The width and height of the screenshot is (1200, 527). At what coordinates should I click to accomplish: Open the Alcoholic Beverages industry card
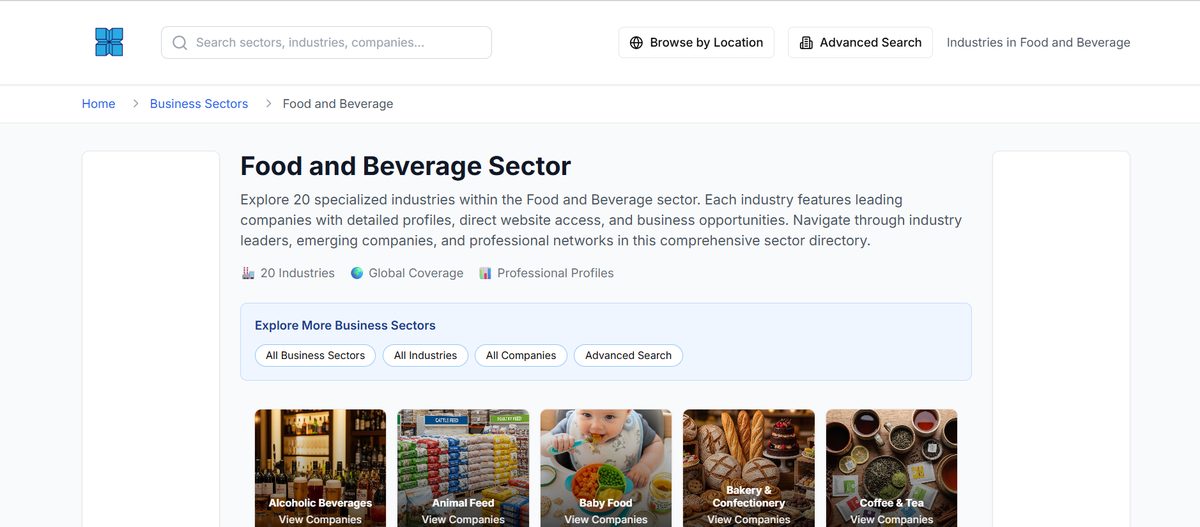320,468
